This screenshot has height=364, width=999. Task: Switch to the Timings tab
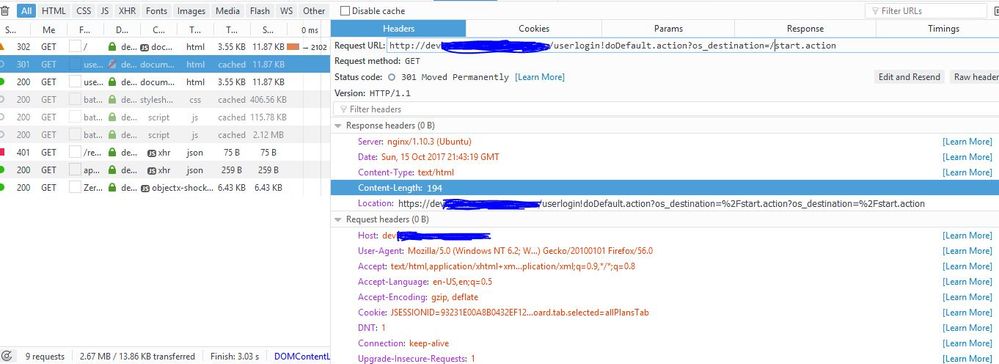pyautogui.click(x=944, y=29)
